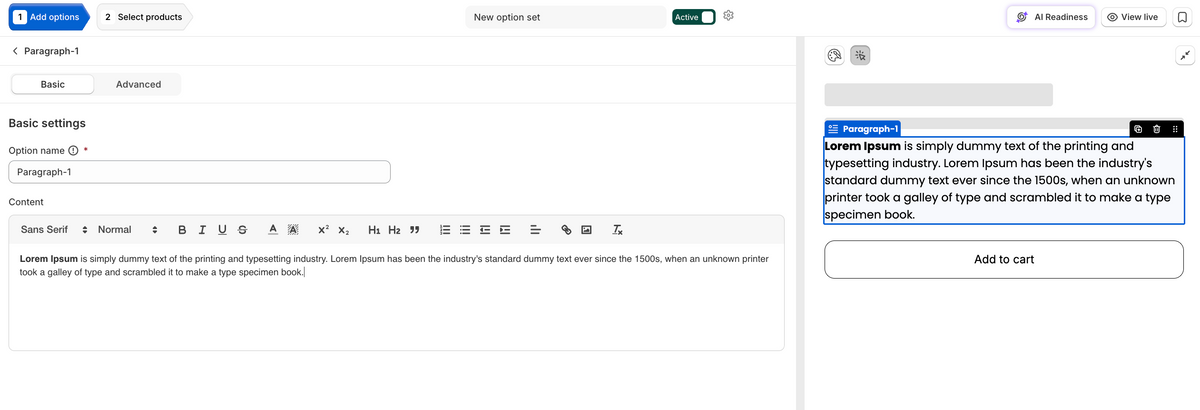Click the Add to cart button
Viewport: 1200px width, 410px height.
click(x=1004, y=259)
